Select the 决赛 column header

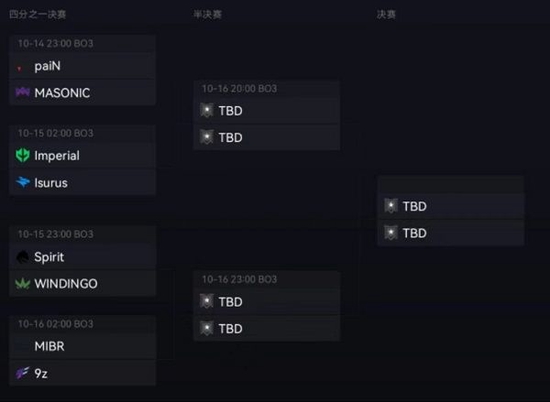pyautogui.click(x=386, y=14)
